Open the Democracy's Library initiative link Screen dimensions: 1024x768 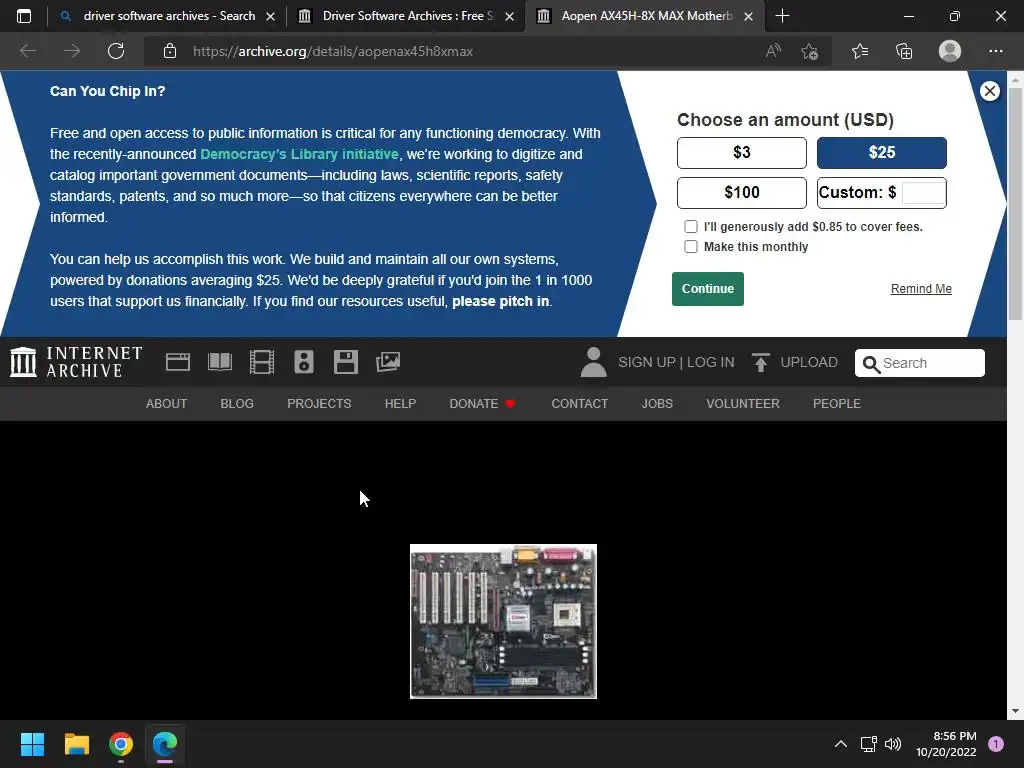pos(299,154)
